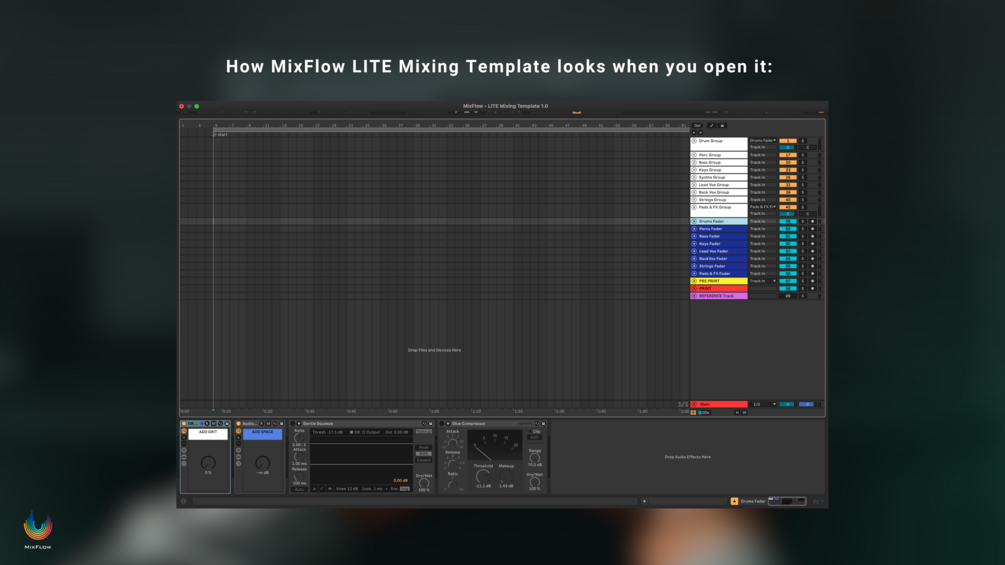
Task: Select the transfer curve view icon
Action: click(322, 489)
